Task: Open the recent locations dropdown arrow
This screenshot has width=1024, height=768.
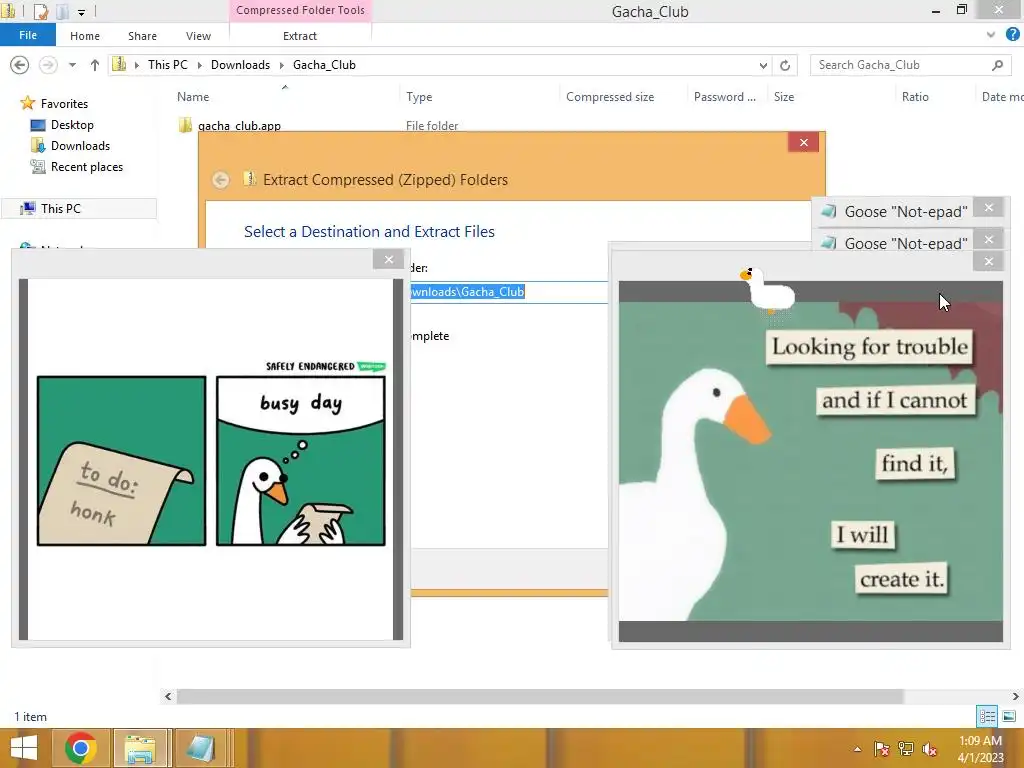Action: (x=72, y=65)
